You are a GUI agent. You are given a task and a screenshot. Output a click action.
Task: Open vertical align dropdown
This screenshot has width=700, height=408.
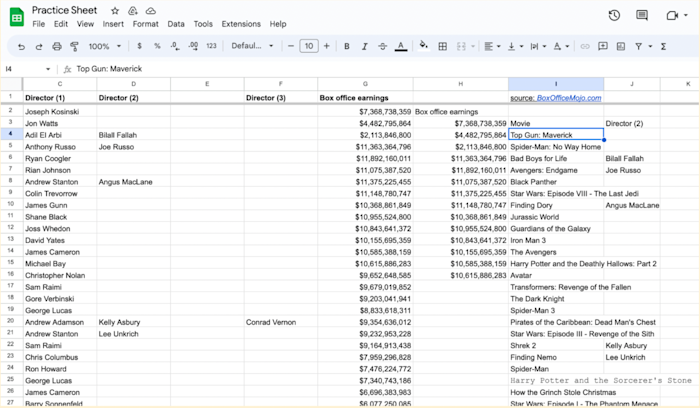[516, 46]
